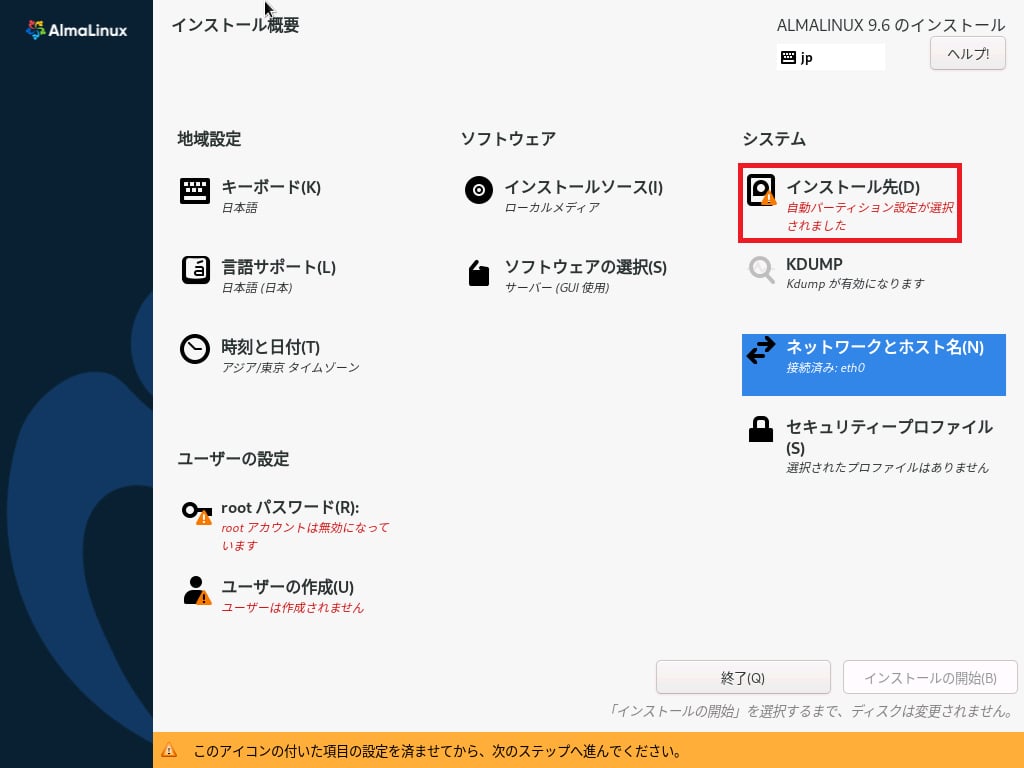Select the ネットワークとホスト名(N) entry text
1024x768 pixels.
[x=885, y=347]
